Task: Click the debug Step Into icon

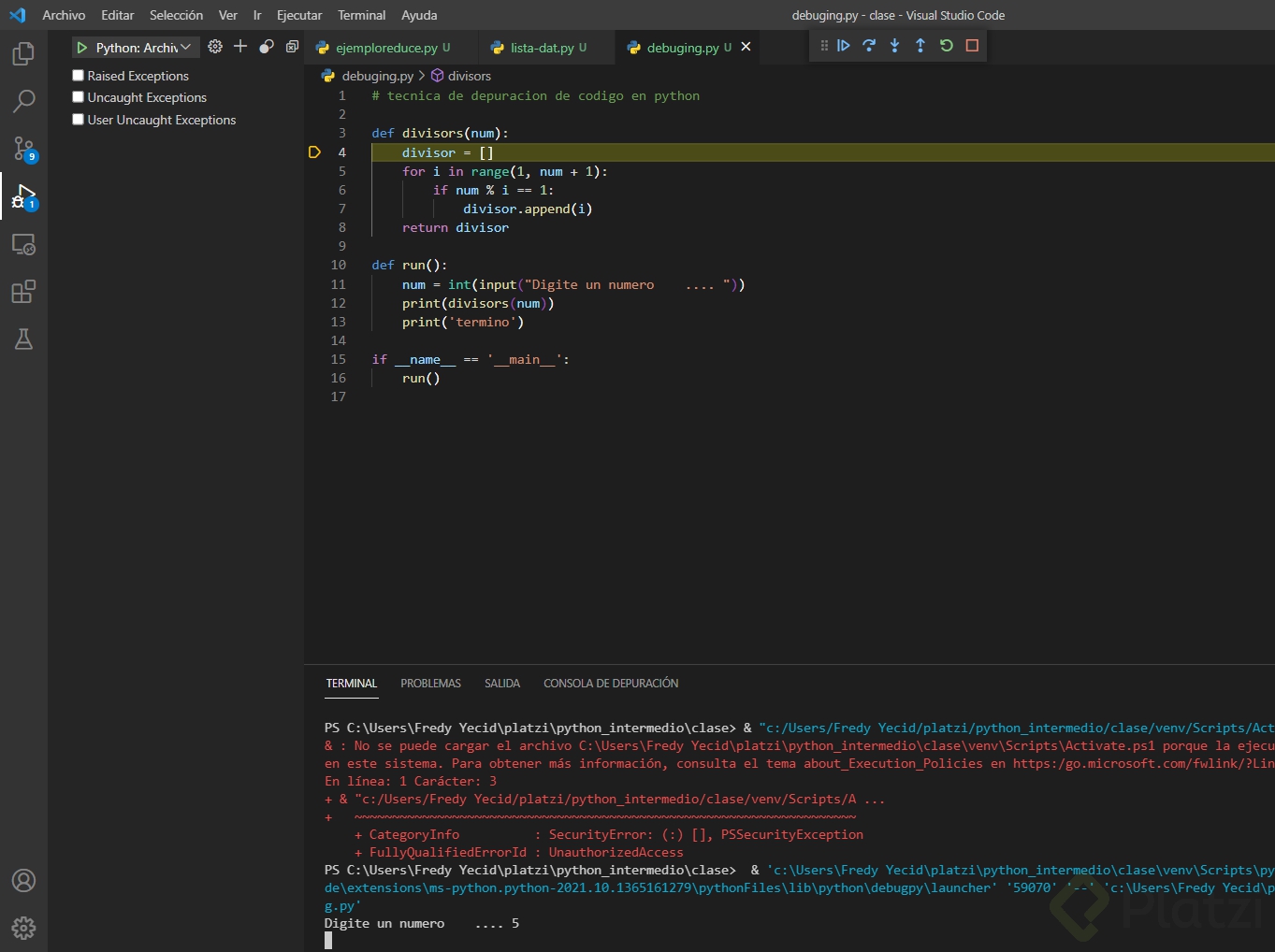Action: point(895,46)
